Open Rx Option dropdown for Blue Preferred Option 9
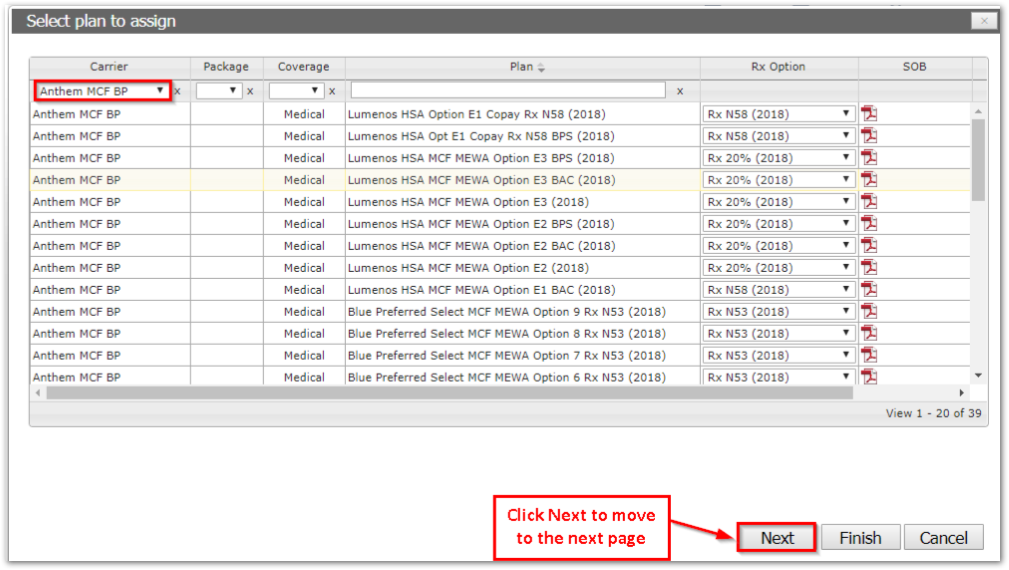 click(x=779, y=311)
